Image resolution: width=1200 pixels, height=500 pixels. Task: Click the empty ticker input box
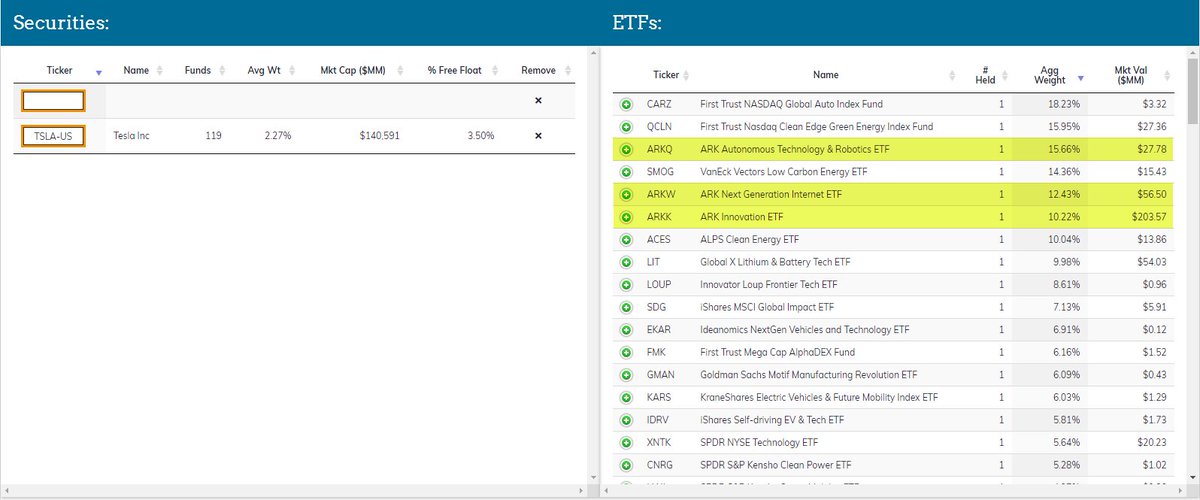coord(54,101)
